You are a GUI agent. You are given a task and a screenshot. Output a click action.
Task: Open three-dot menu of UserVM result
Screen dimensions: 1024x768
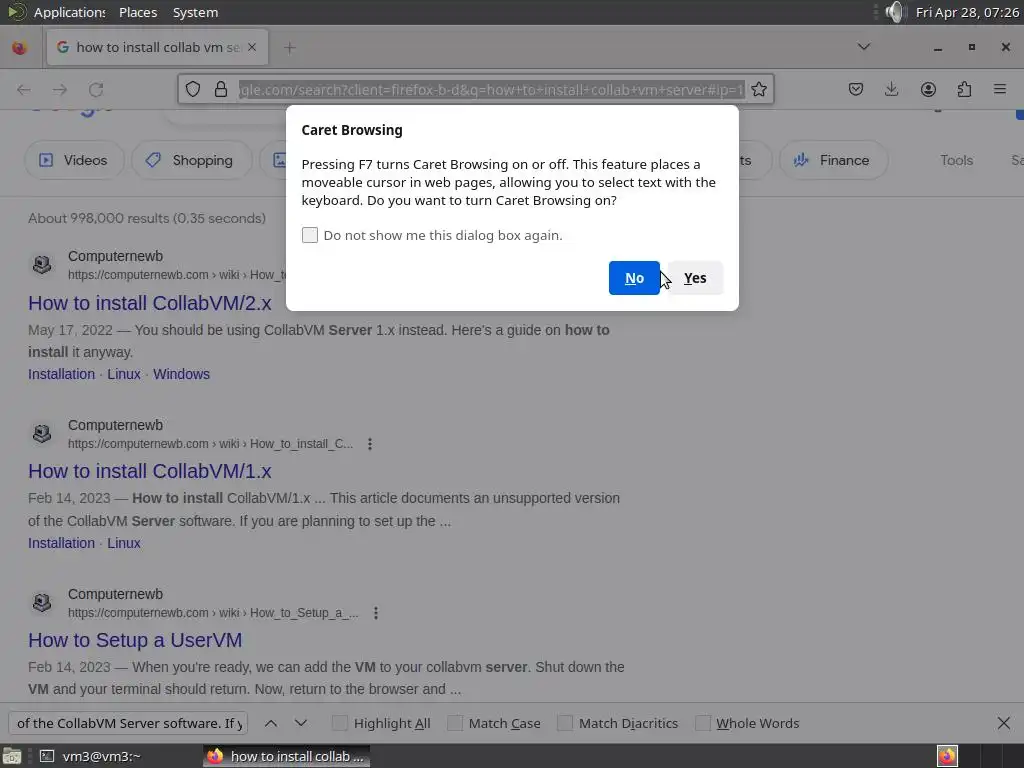(x=376, y=613)
